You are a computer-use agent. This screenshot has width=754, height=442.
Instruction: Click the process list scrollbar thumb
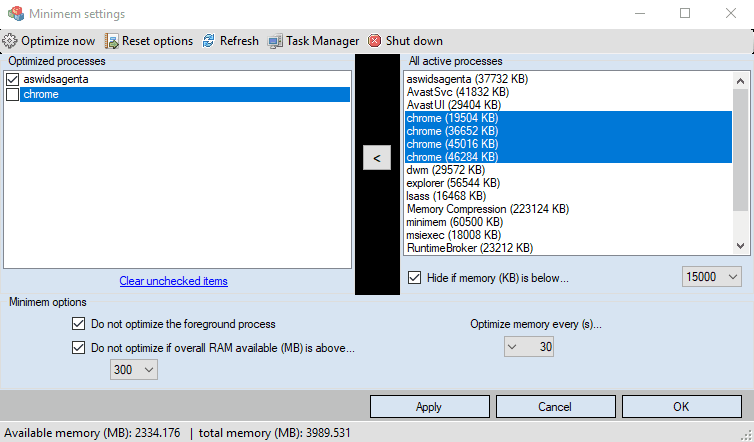pos(741,150)
